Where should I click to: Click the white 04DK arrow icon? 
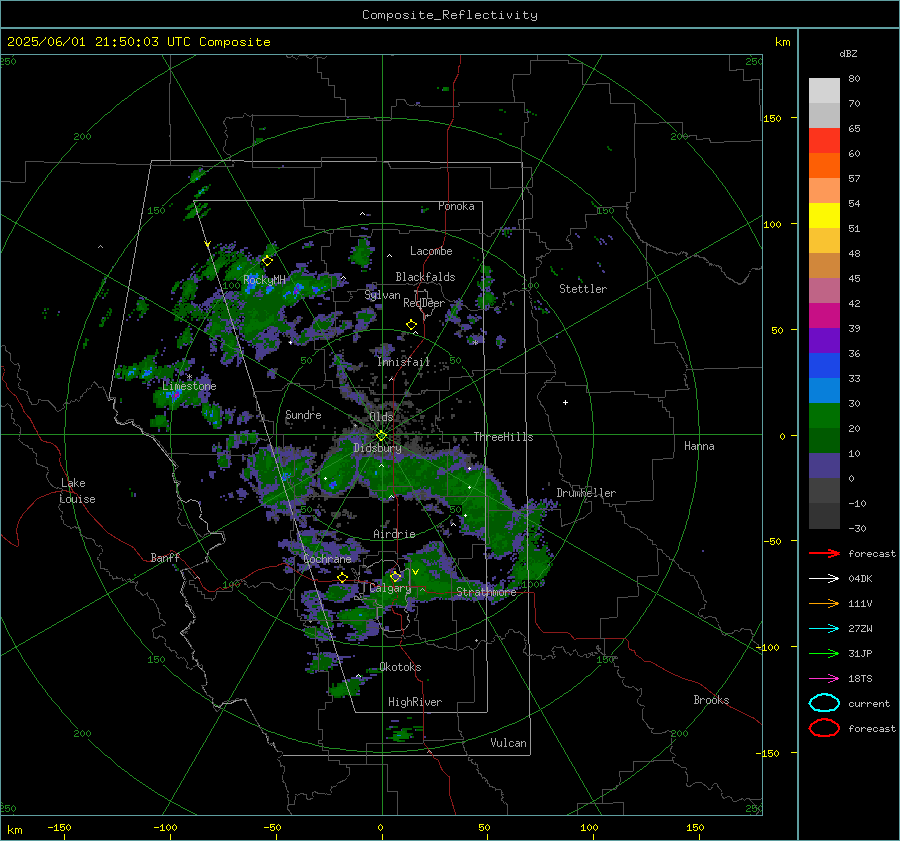(x=824, y=579)
